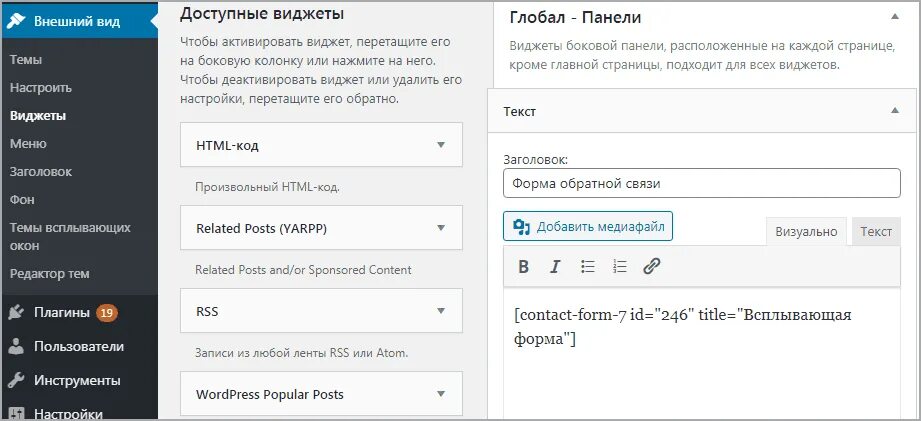This screenshot has height=421, width=921.
Task: Expand the HTML-код widget arrow
Action: [441, 144]
